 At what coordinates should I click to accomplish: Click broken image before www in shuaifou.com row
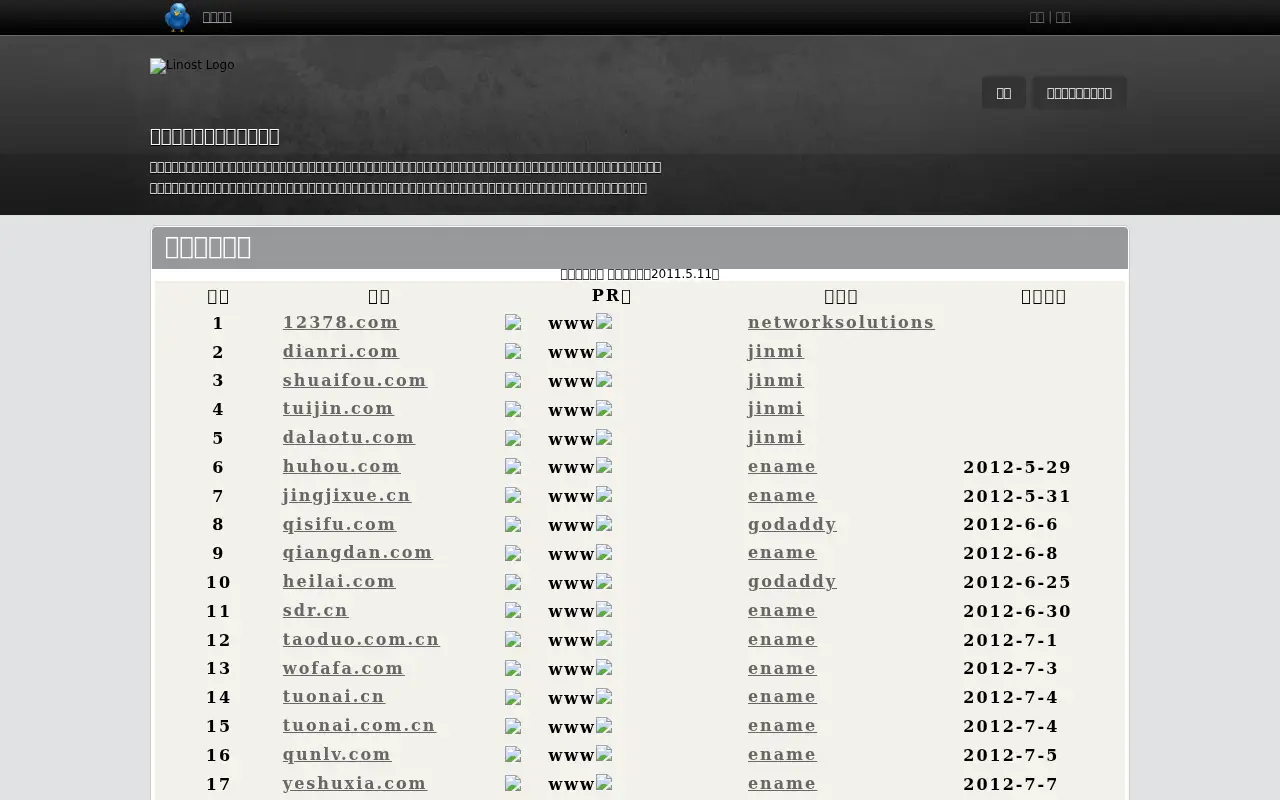(x=513, y=381)
